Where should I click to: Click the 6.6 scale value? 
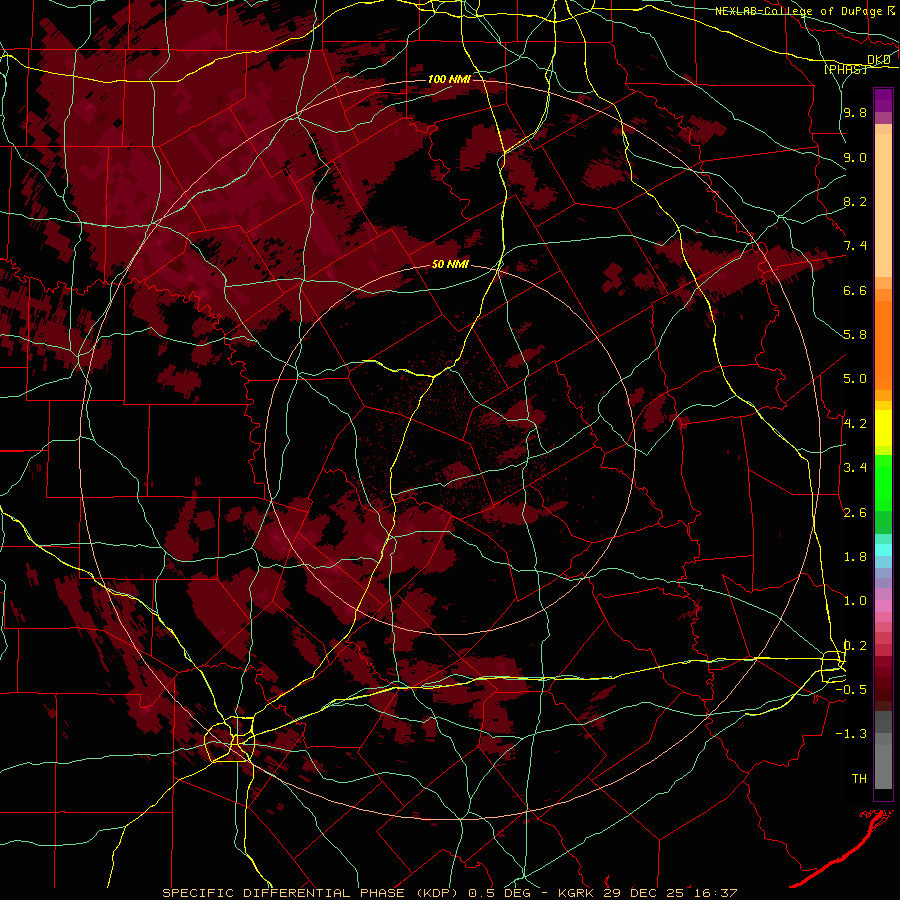click(855, 290)
